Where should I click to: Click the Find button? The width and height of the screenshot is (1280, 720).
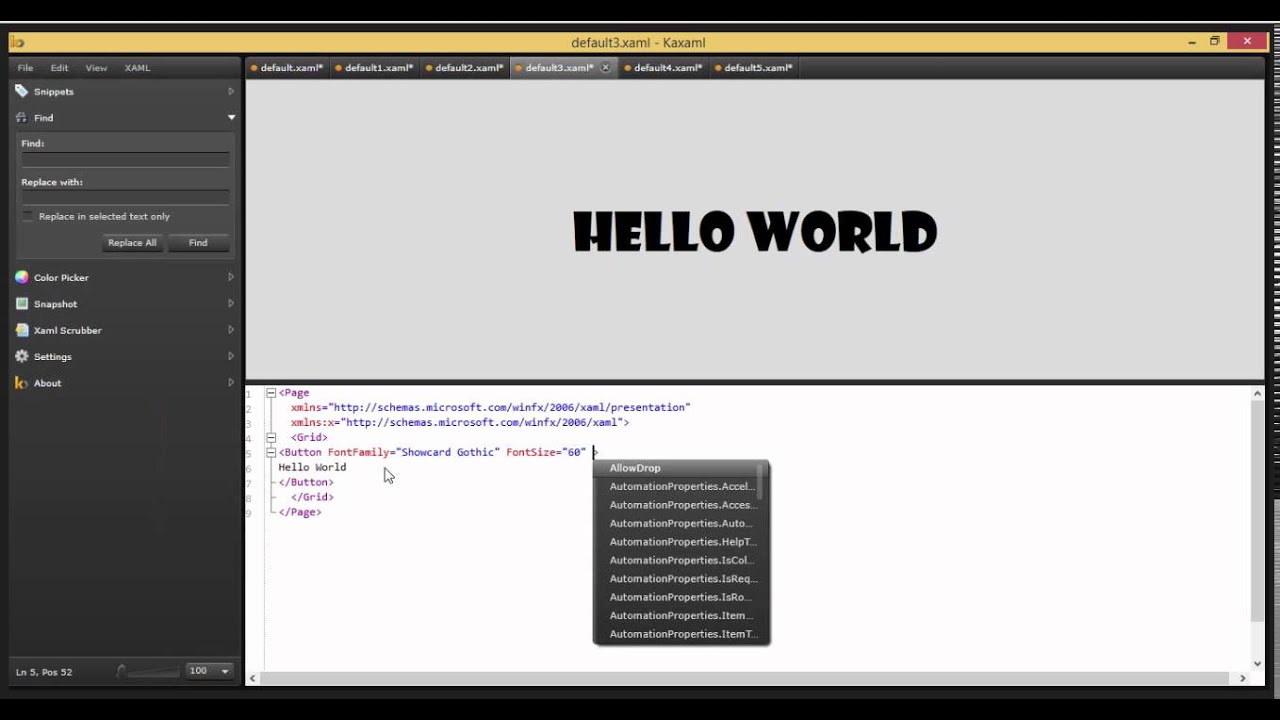pyautogui.click(x=198, y=243)
